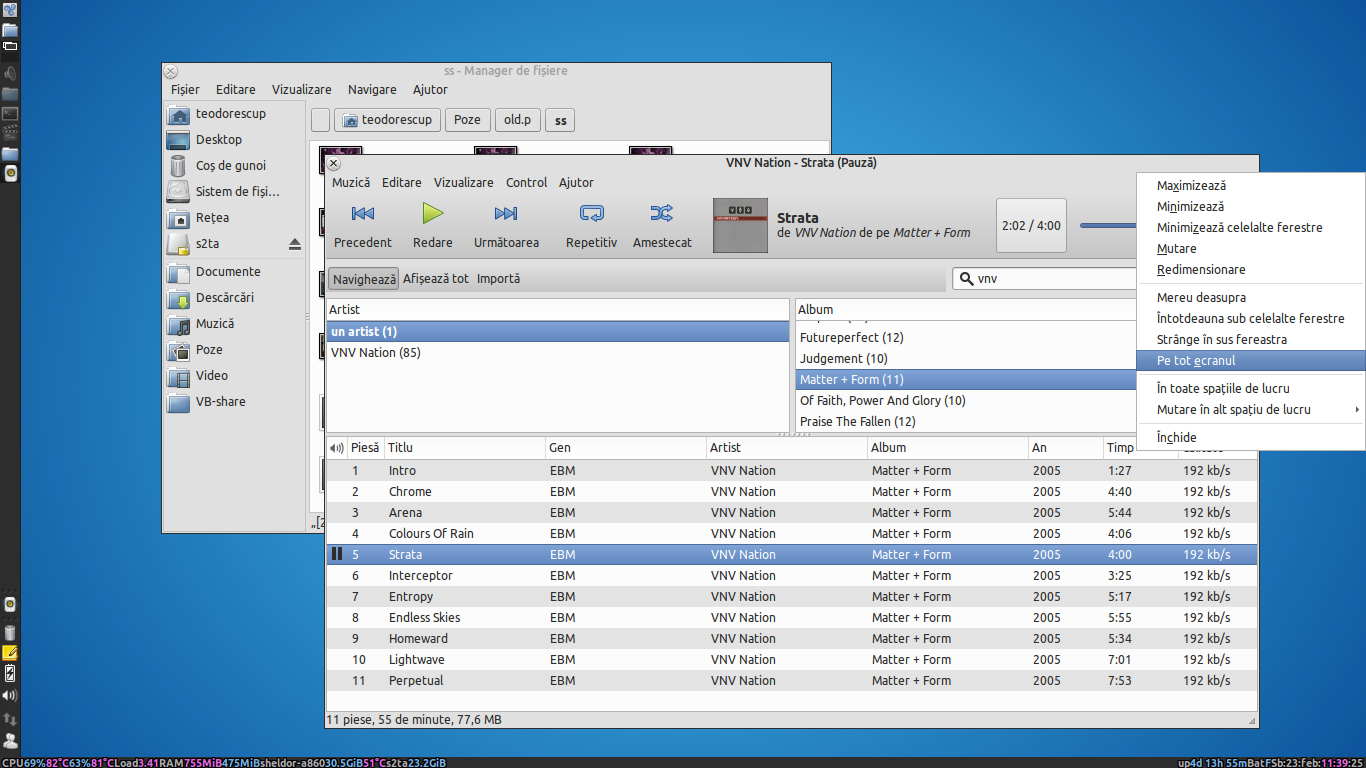The image size is (1366, 768).
Task: Click teodorescup path bar button
Action: click(387, 120)
